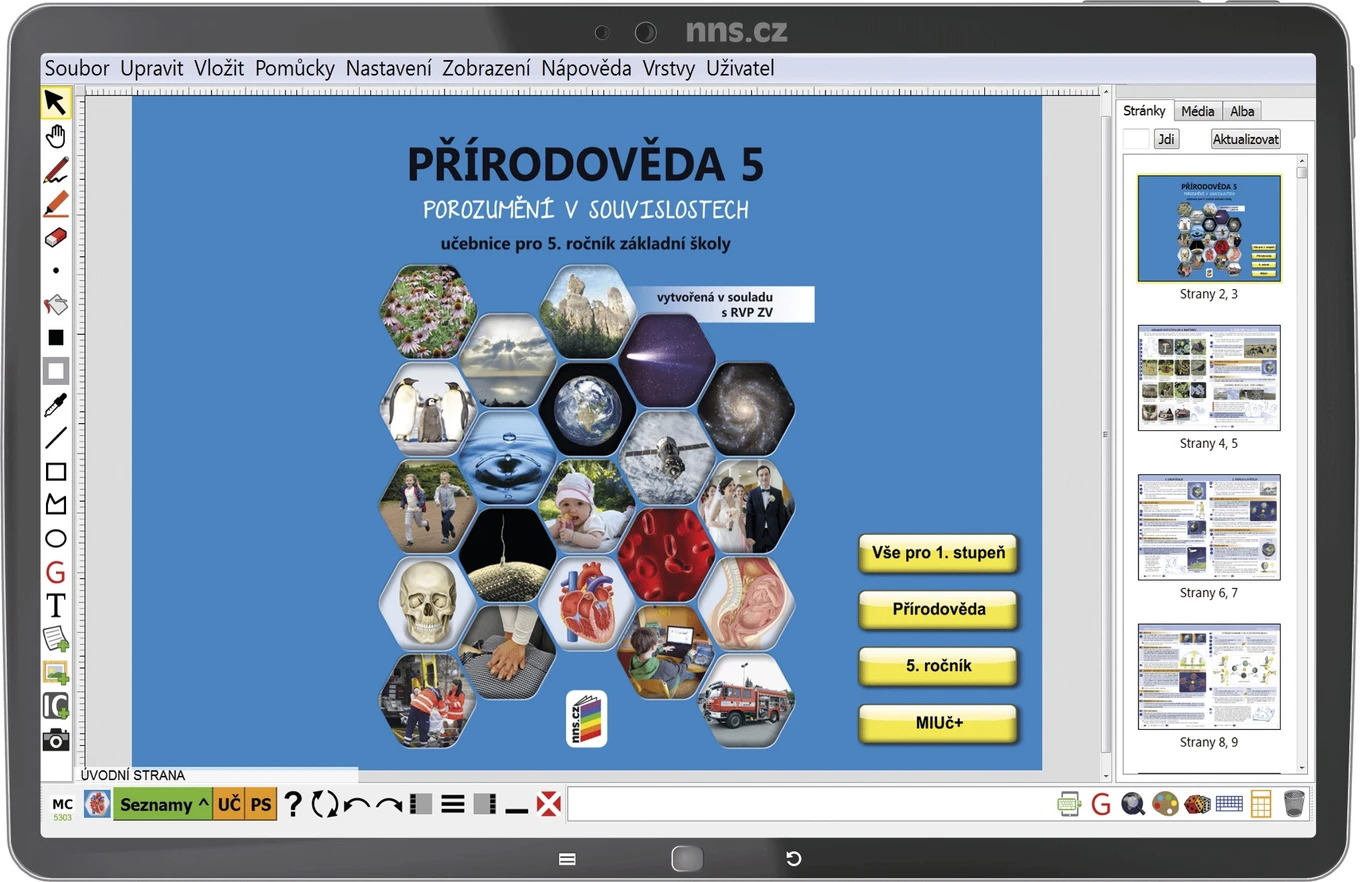Select the eraser tool
Screen dimensions: 1360x882
(56, 237)
